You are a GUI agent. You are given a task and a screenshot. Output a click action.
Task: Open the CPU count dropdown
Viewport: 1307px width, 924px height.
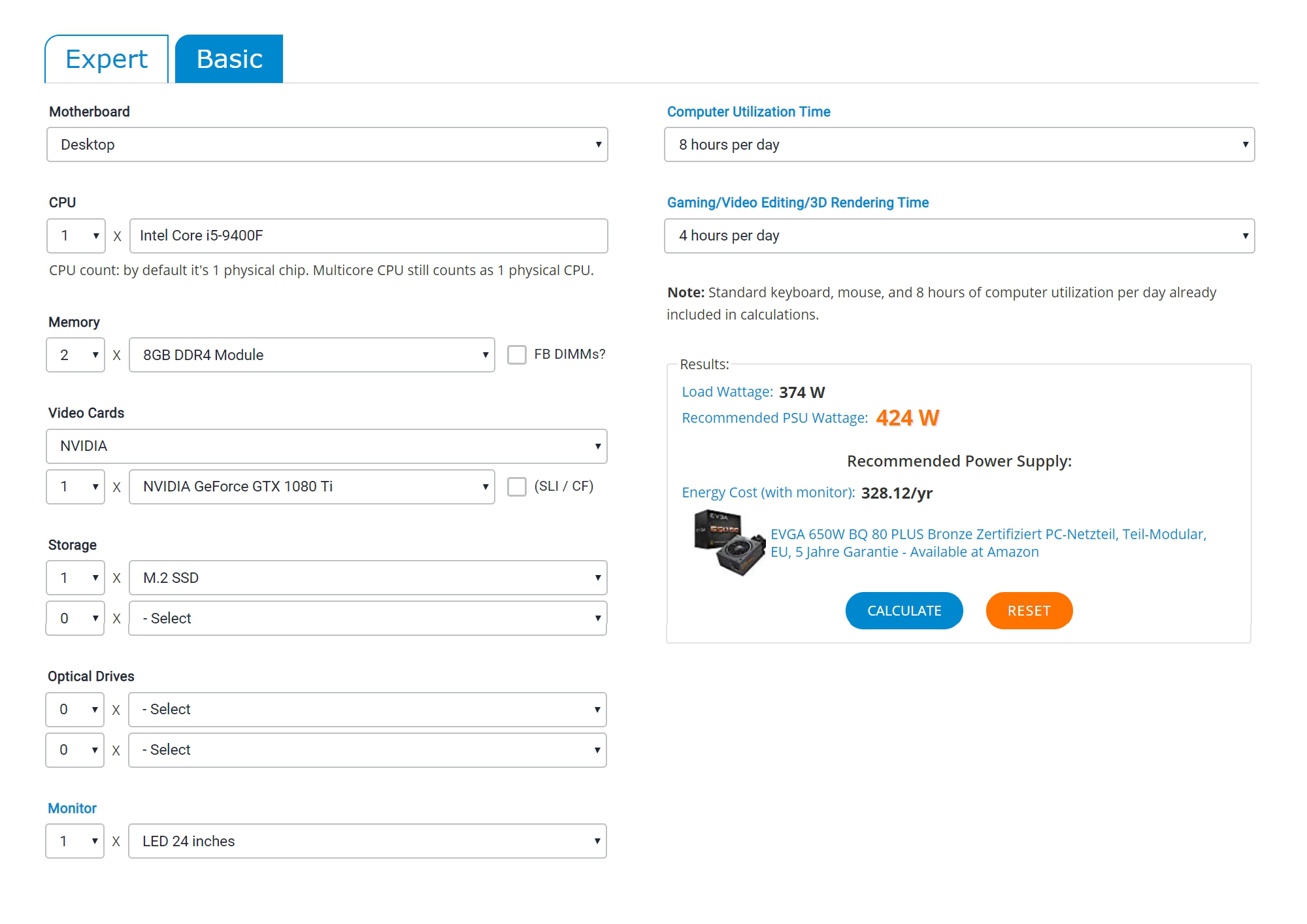pos(76,236)
